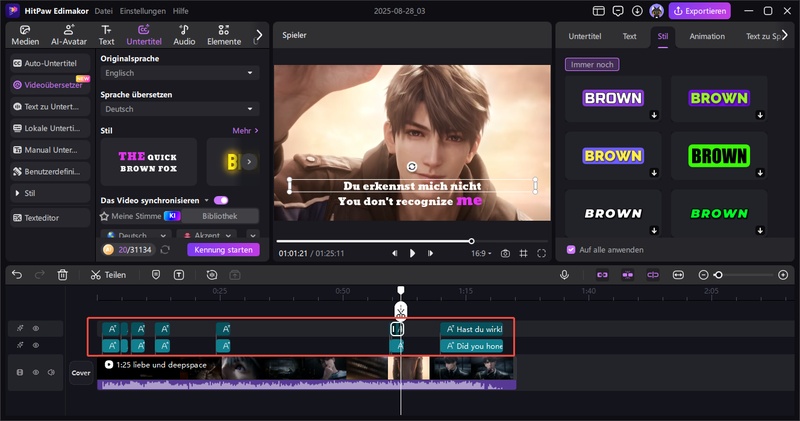The image size is (800, 421).
Task: Open Manual Untertitel option
Action: [50, 150]
